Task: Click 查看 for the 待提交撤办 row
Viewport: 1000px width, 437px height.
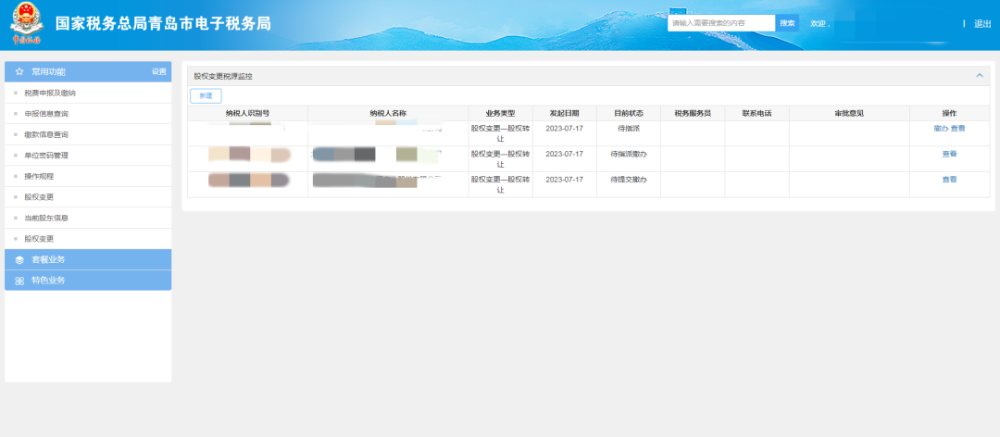Action: (x=949, y=180)
